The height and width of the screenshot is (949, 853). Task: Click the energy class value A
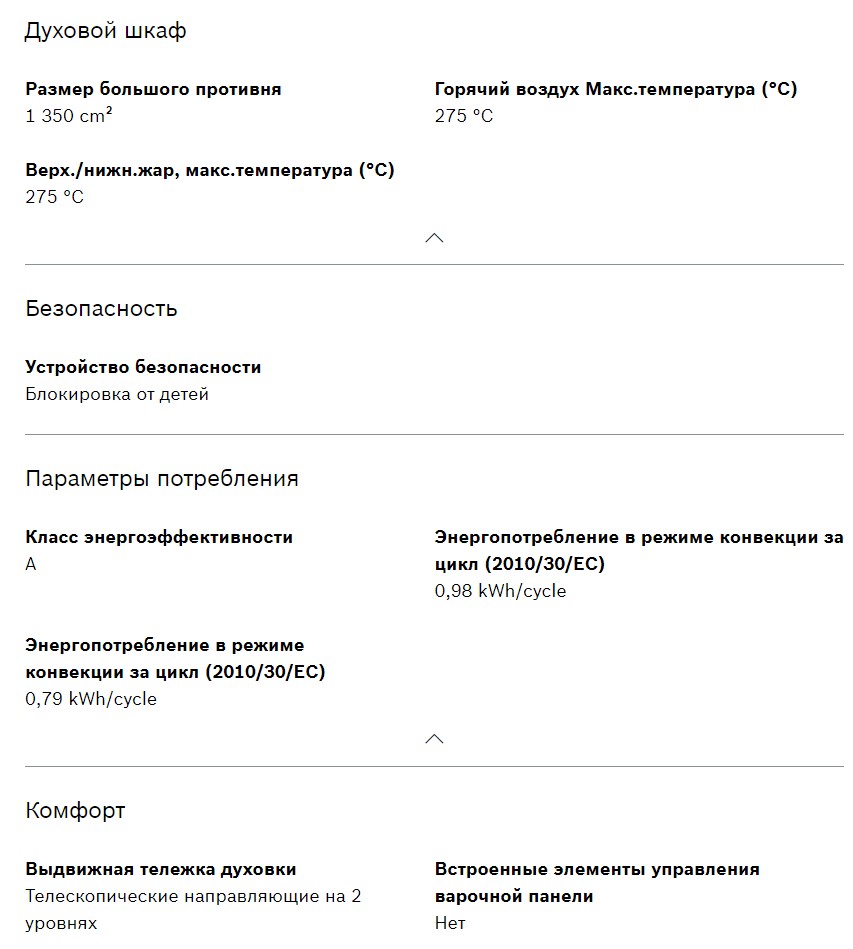pyautogui.click(x=31, y=564)
